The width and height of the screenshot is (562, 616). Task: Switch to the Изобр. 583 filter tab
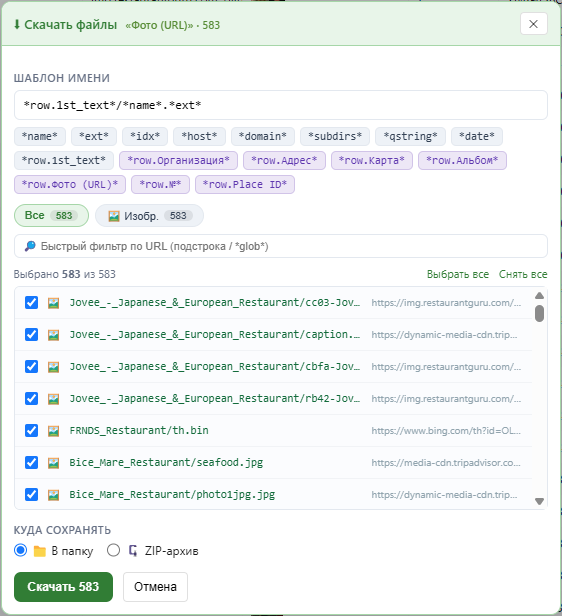150,216
